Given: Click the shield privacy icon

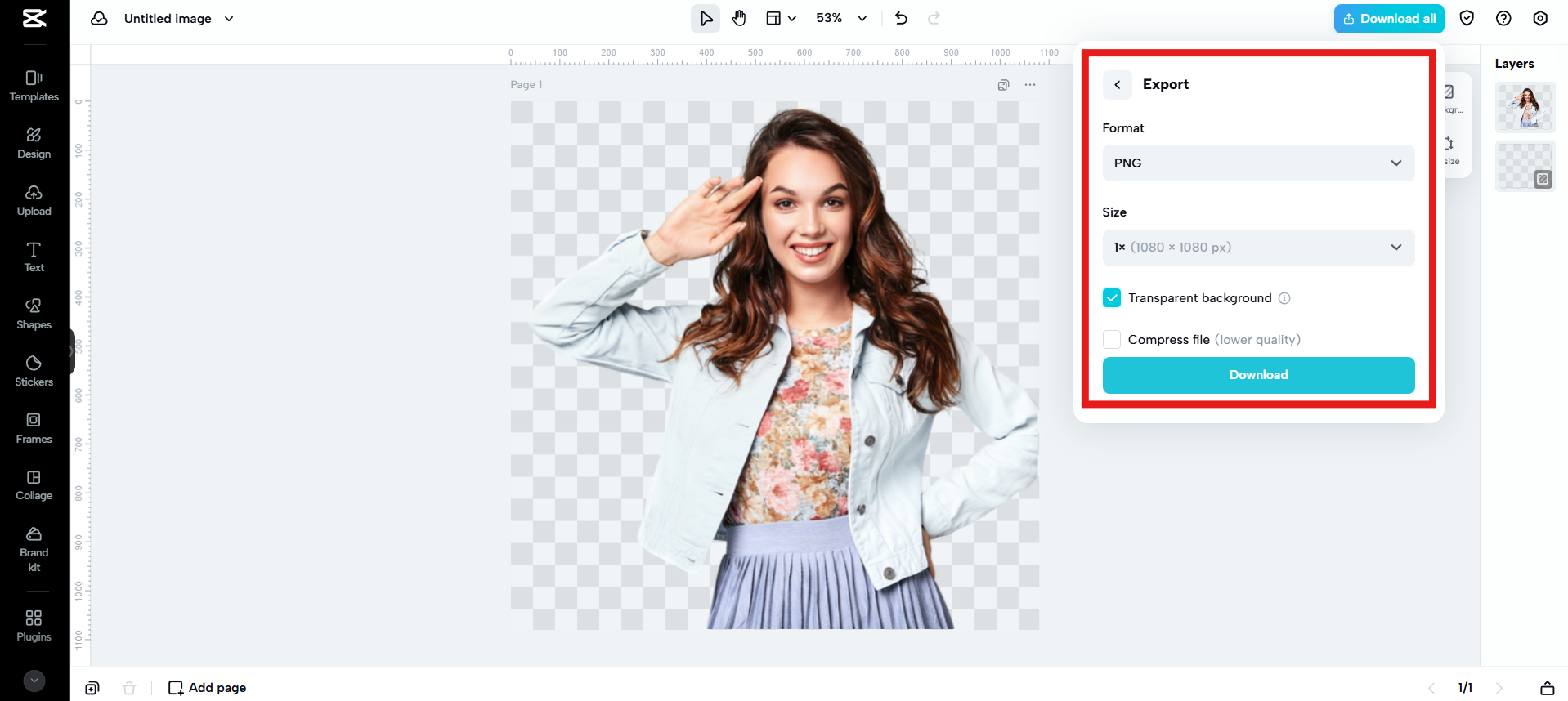Looking at the screenshot, I should [x=1467, y=18].
